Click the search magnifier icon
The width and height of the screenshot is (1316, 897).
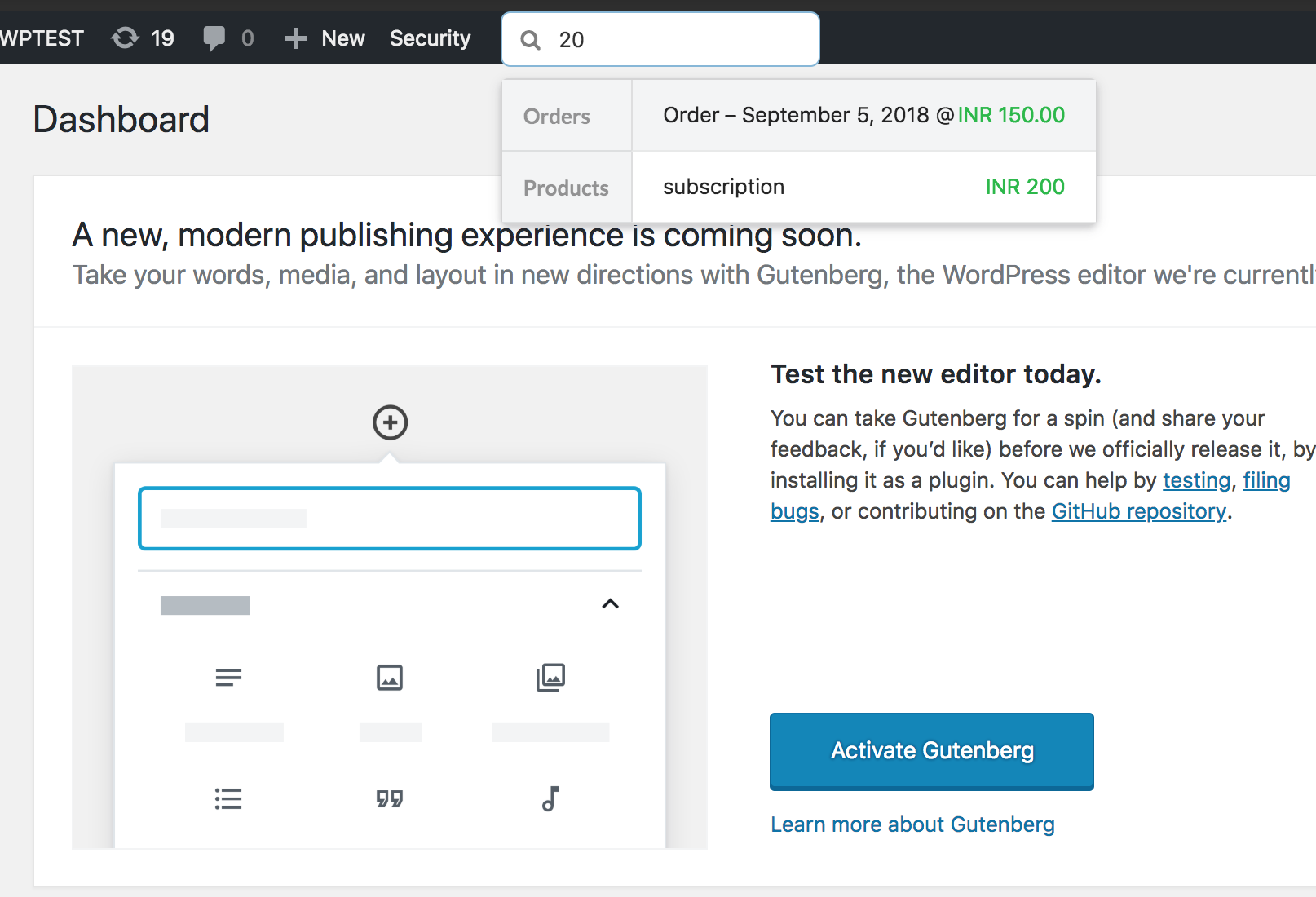pos(531,40)
